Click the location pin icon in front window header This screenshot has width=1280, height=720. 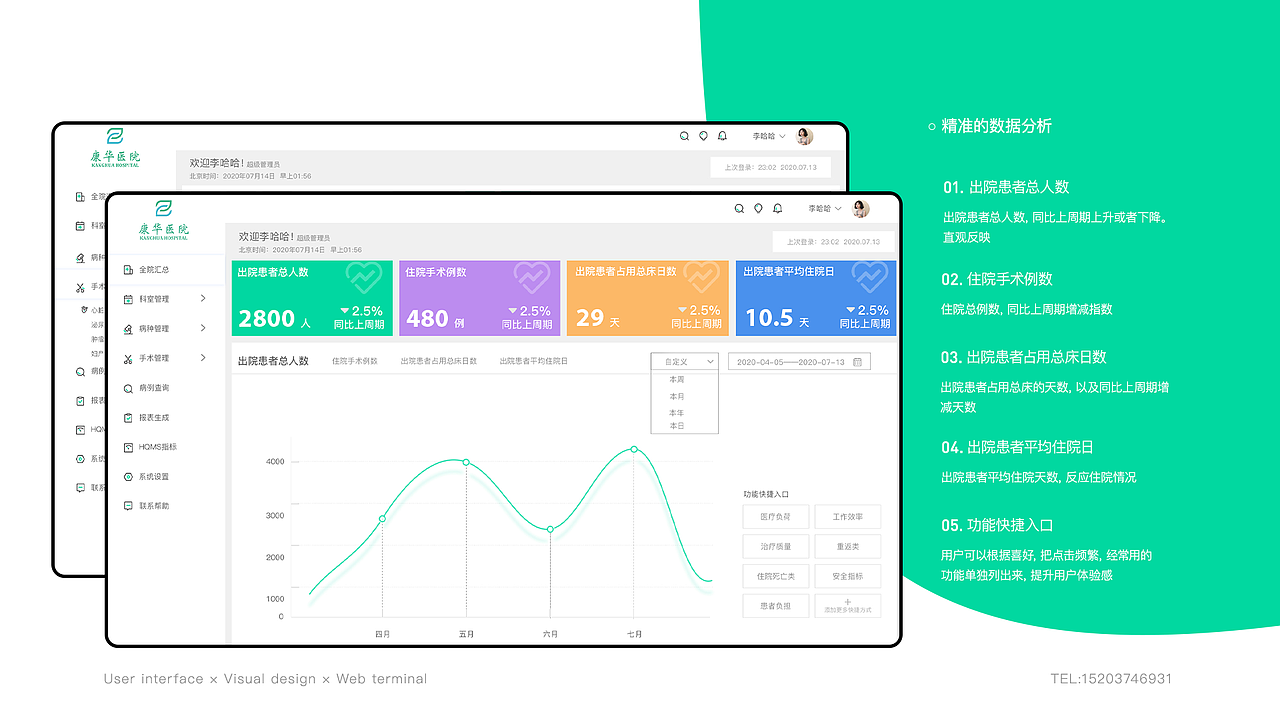click(x=758, y=208)
